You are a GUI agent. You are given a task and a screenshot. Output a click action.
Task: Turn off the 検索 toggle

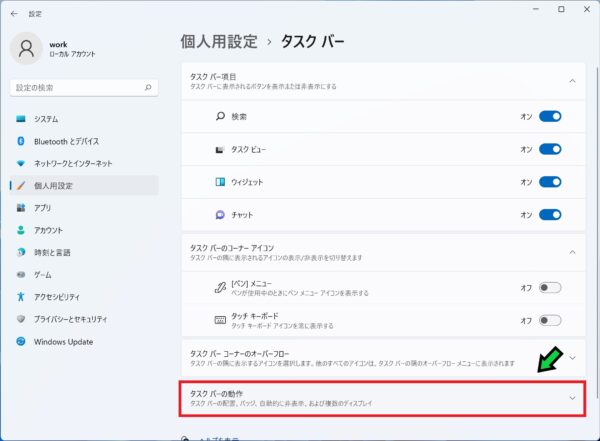550,116
